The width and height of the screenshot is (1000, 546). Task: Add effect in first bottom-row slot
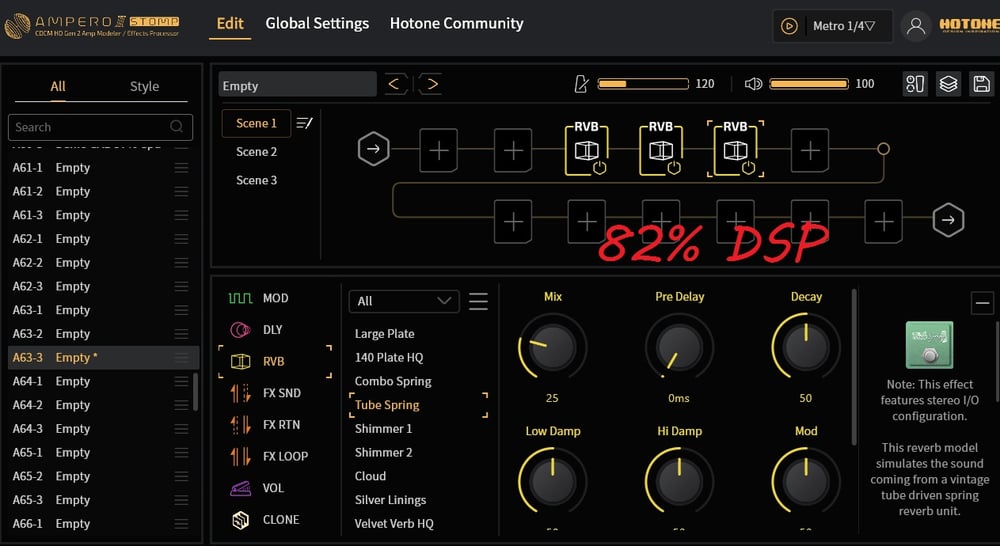point(513,221)
